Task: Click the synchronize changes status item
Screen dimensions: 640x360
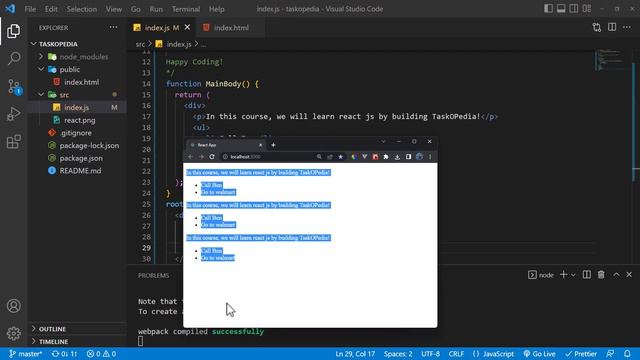Action: (x=64, y=353)
